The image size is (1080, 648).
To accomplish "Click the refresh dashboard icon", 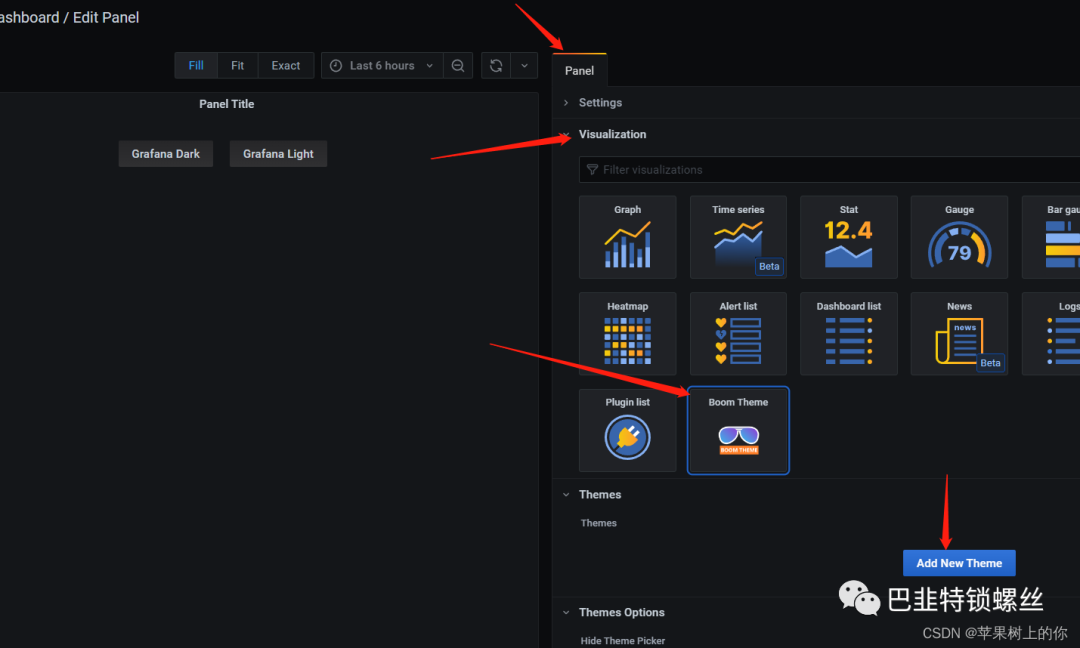I will click(496, 65).
